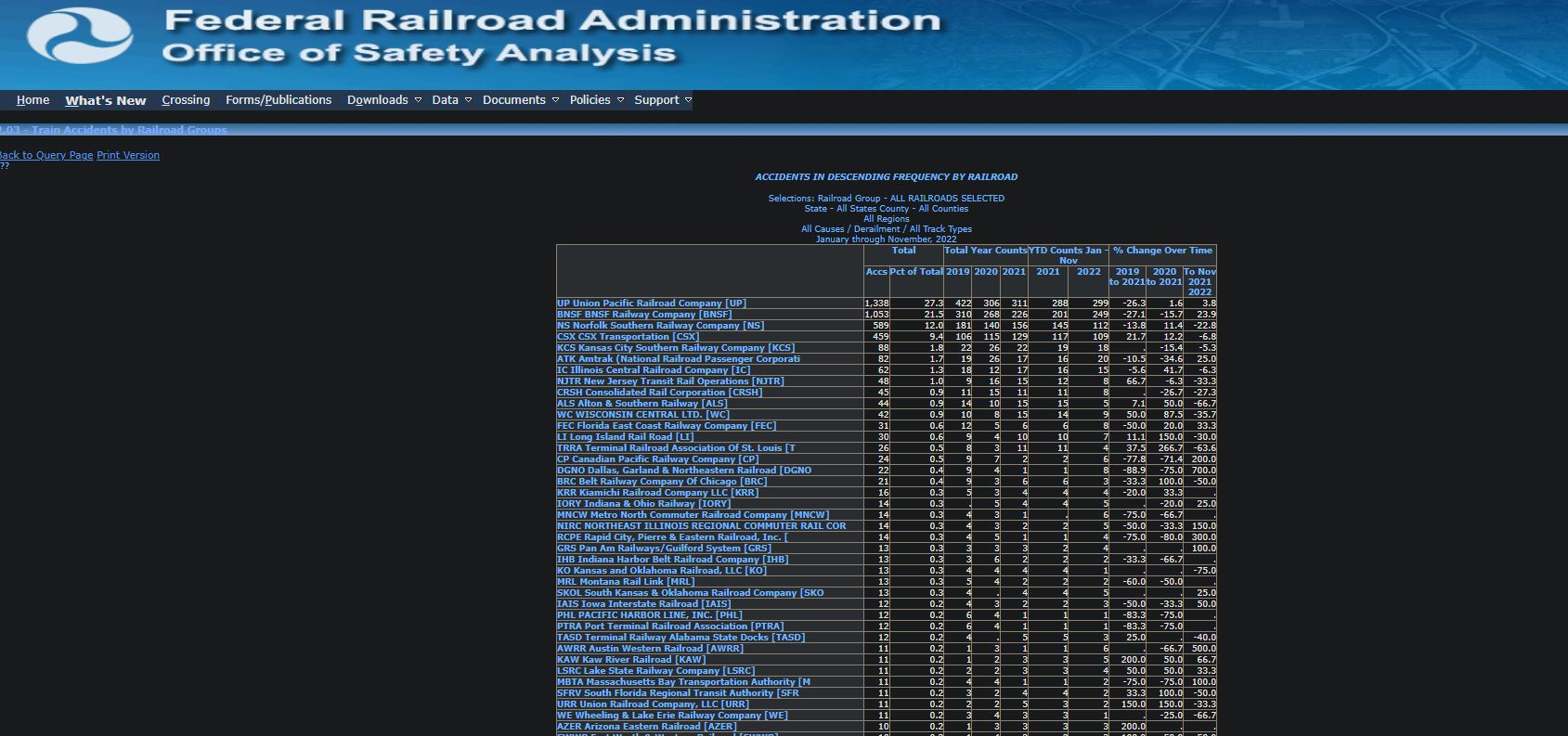Click WE Wheeling & Lake Erie Railway

tap(672, 716)
